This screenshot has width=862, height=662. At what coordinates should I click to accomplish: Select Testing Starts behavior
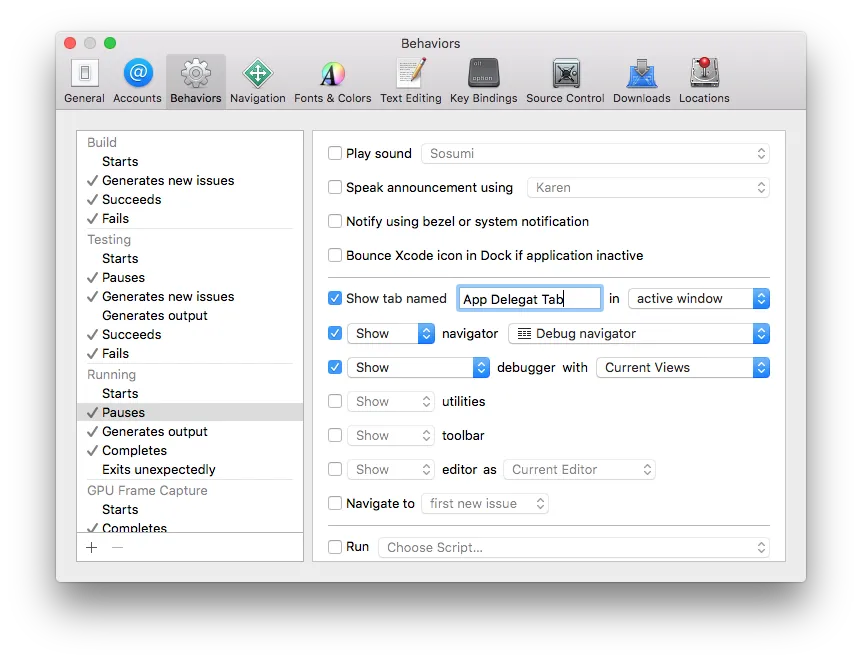click(190, 258)
